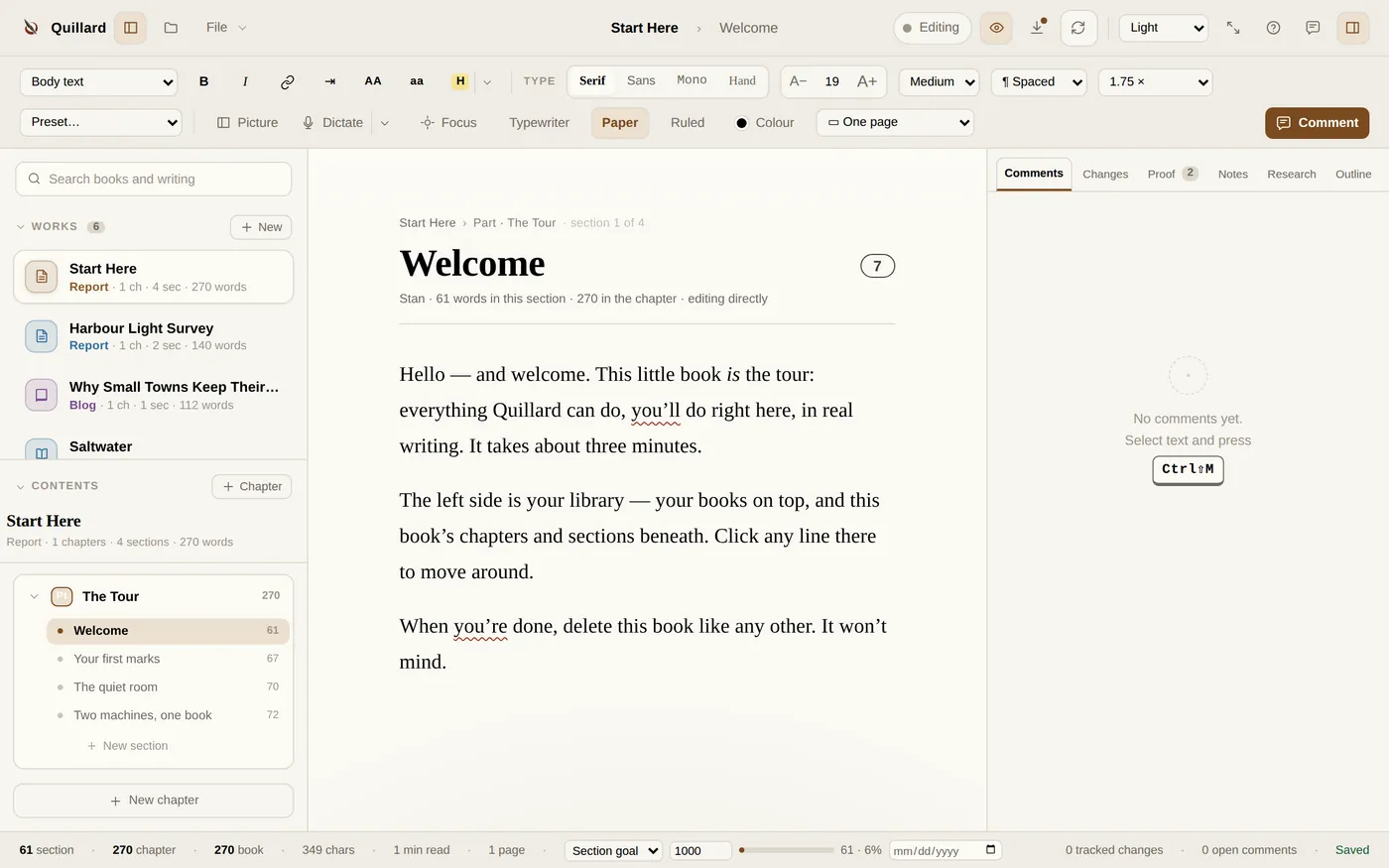Screen dimensions: 1389x868
Task: Switch to the Notes tab
Action: (1233, 174)
